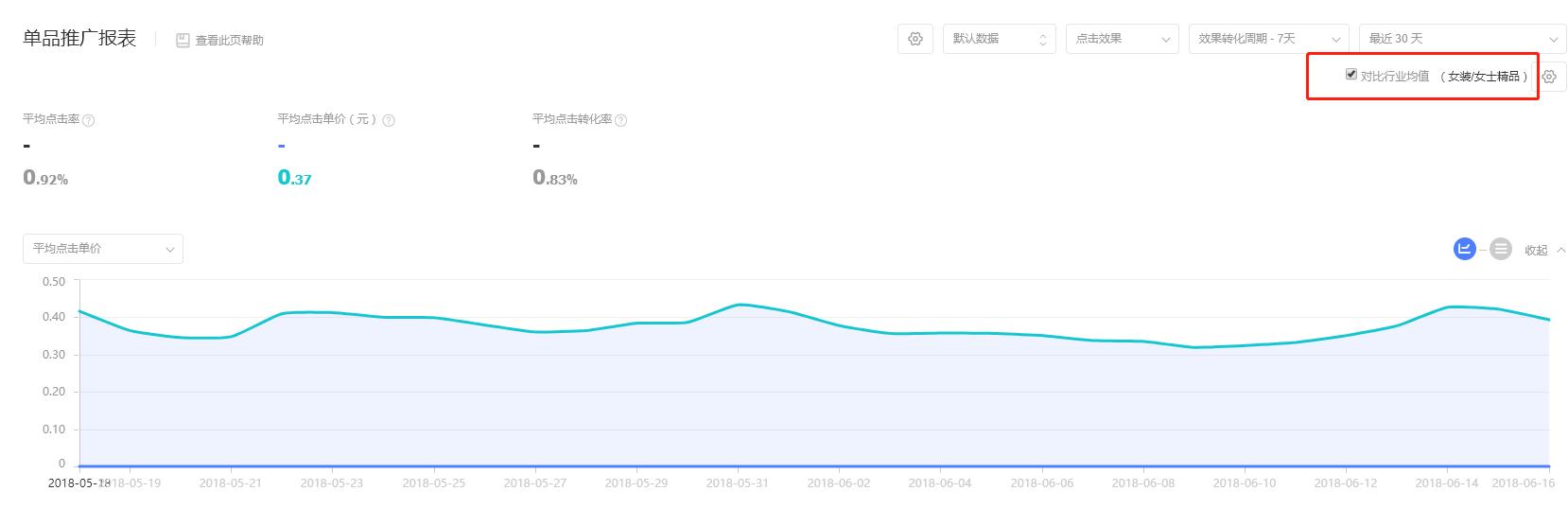The width and height of the screenshot is (1568, 526).
Task: Select the 平均点击率 0.92% metric value
Action: (45, 177)
